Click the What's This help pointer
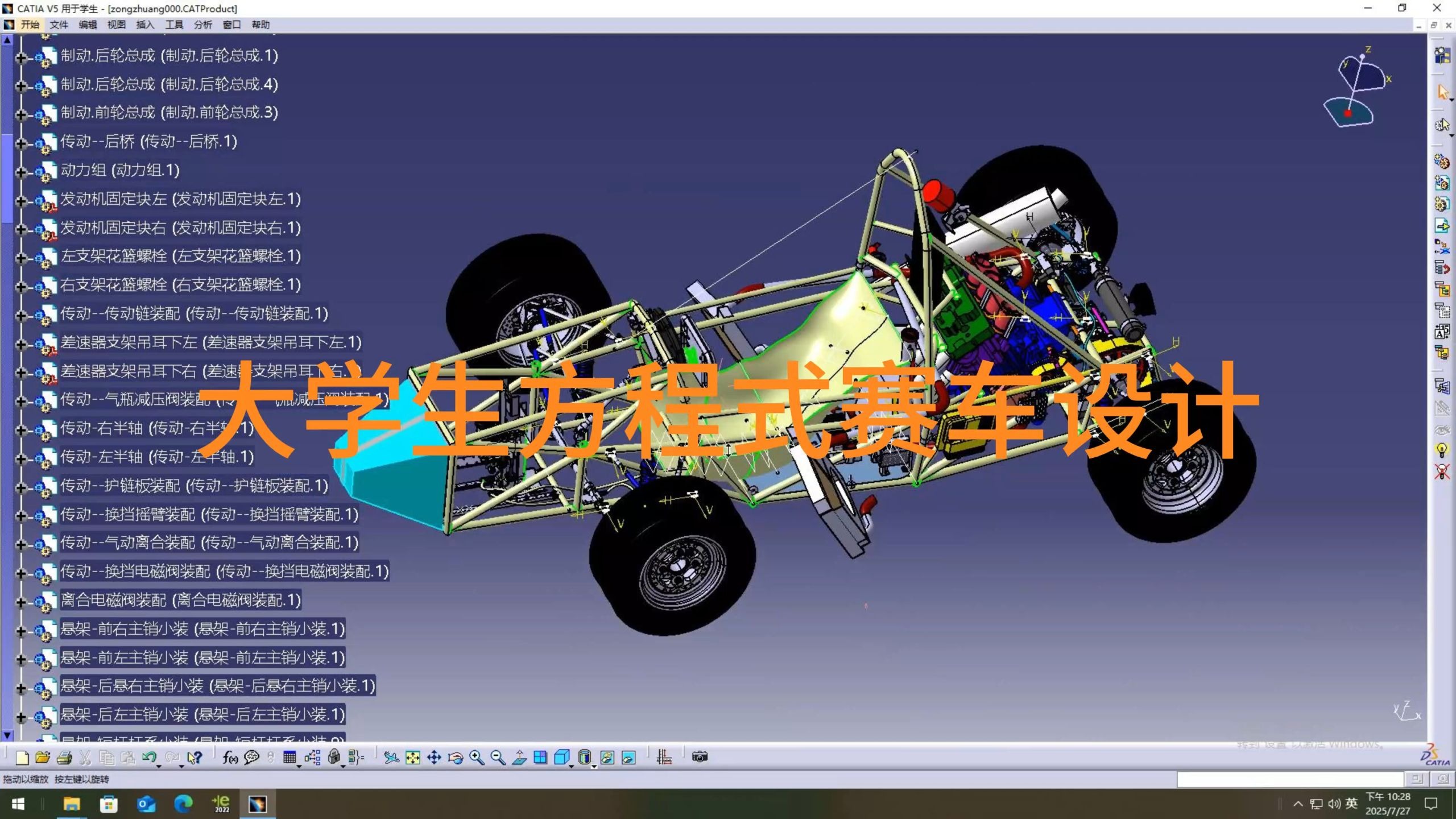The width and height of the screenshot is (1456, 819). pyautogui.click(x=195, y=758)
